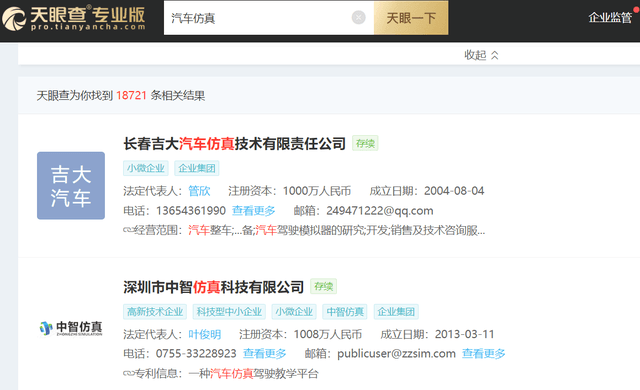Screen dimensions: 640x390
Task: Select establishment date 2013-03-11
Action: [x=464, y=335]
